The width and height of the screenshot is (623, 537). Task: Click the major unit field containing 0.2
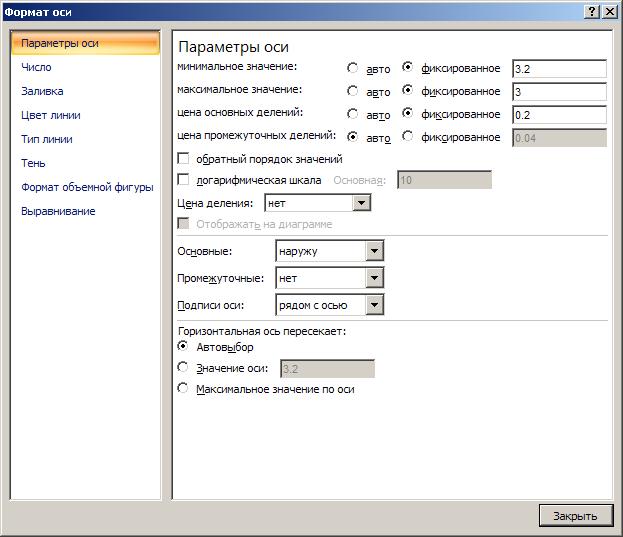tap(559, 115)
